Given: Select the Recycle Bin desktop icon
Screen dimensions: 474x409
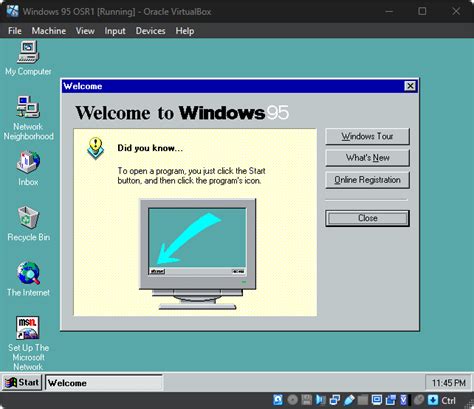Looking at the screenshot, I should tap(28, 223).
